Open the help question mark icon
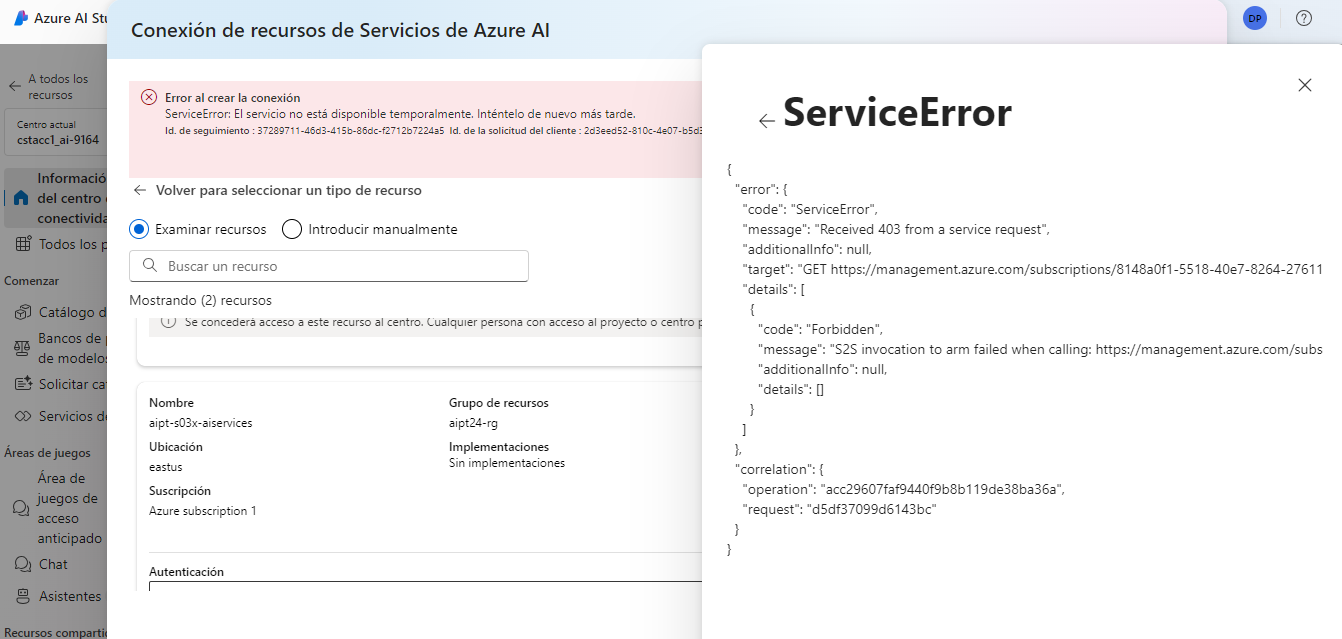Screen dimensions: 1342x639 pyautogui.click(x=1304, y=18)
